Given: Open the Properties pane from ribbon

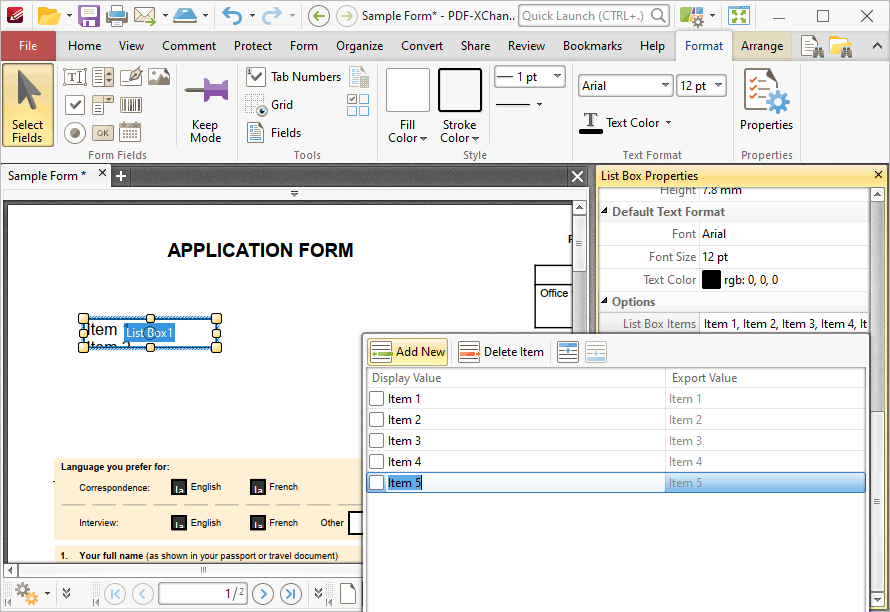Looking at the screenshot, I should click(766, 100).
